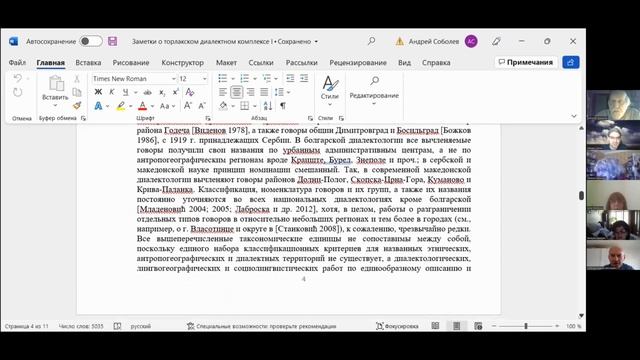This screenshot has width=640, height=360.
Task: Collapse the ribbon with chevron arrow
Action: tap(574, 116)
